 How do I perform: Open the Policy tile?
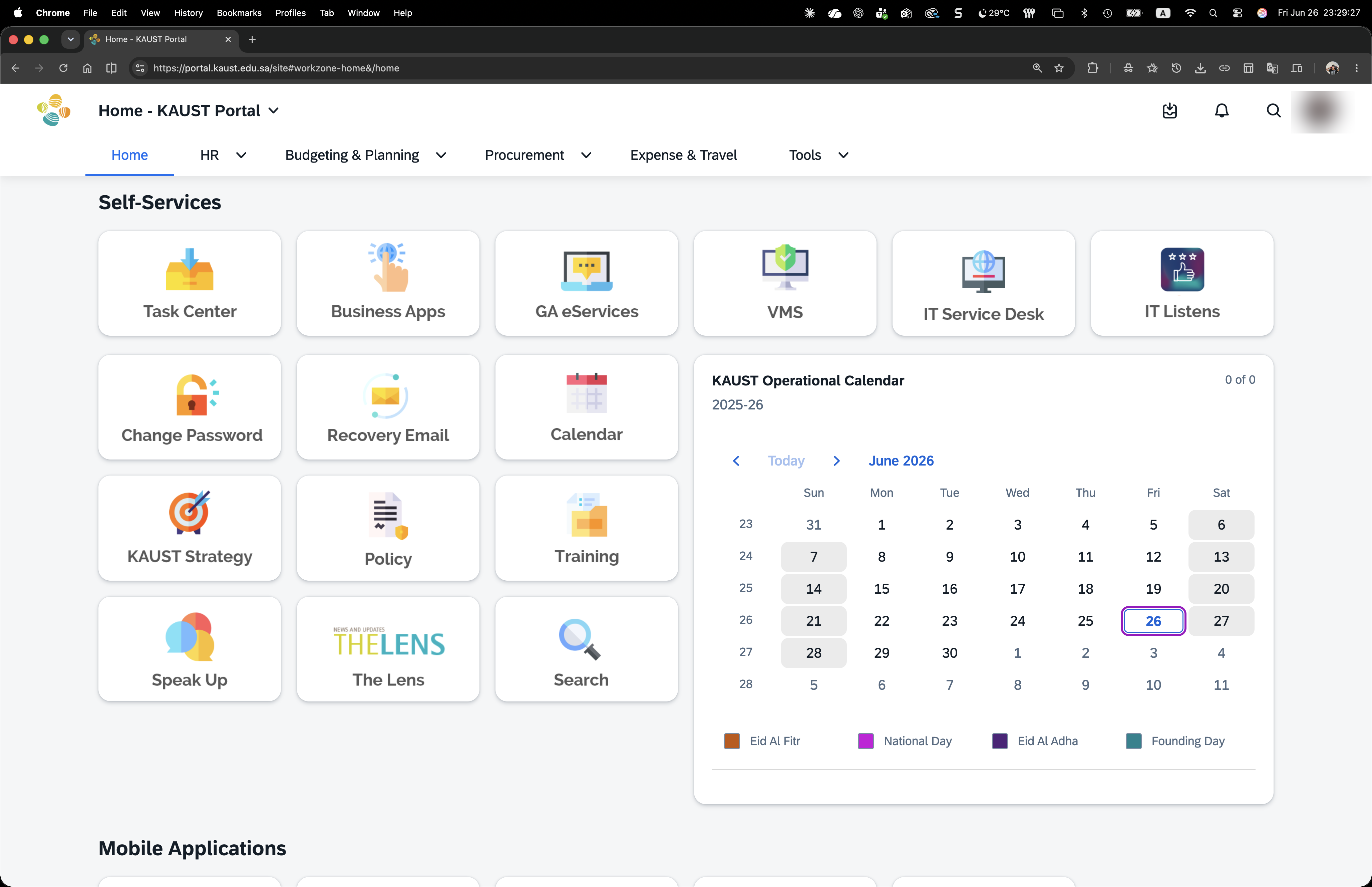[387, 528]
